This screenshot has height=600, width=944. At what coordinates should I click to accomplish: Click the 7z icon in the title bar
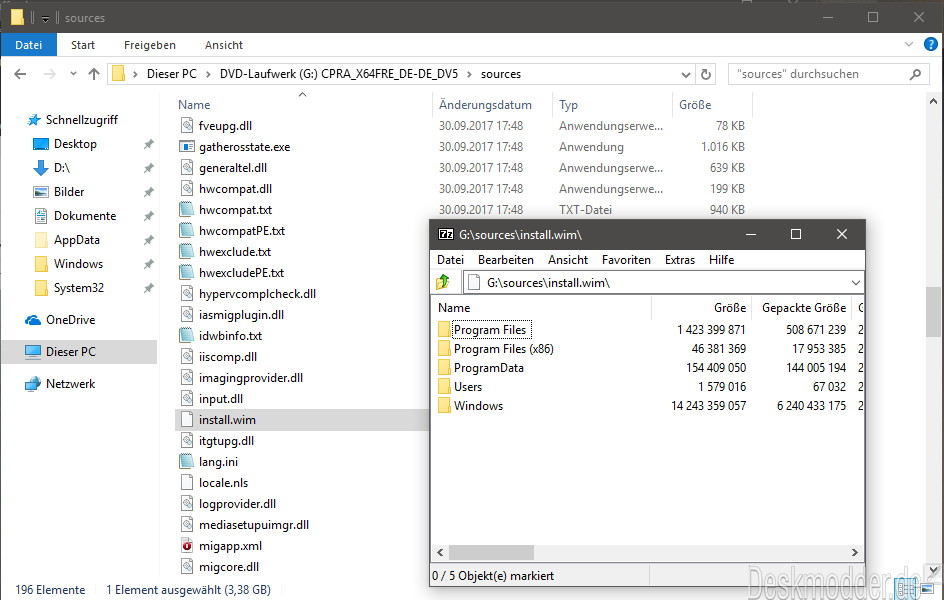[x=446, y=234]
